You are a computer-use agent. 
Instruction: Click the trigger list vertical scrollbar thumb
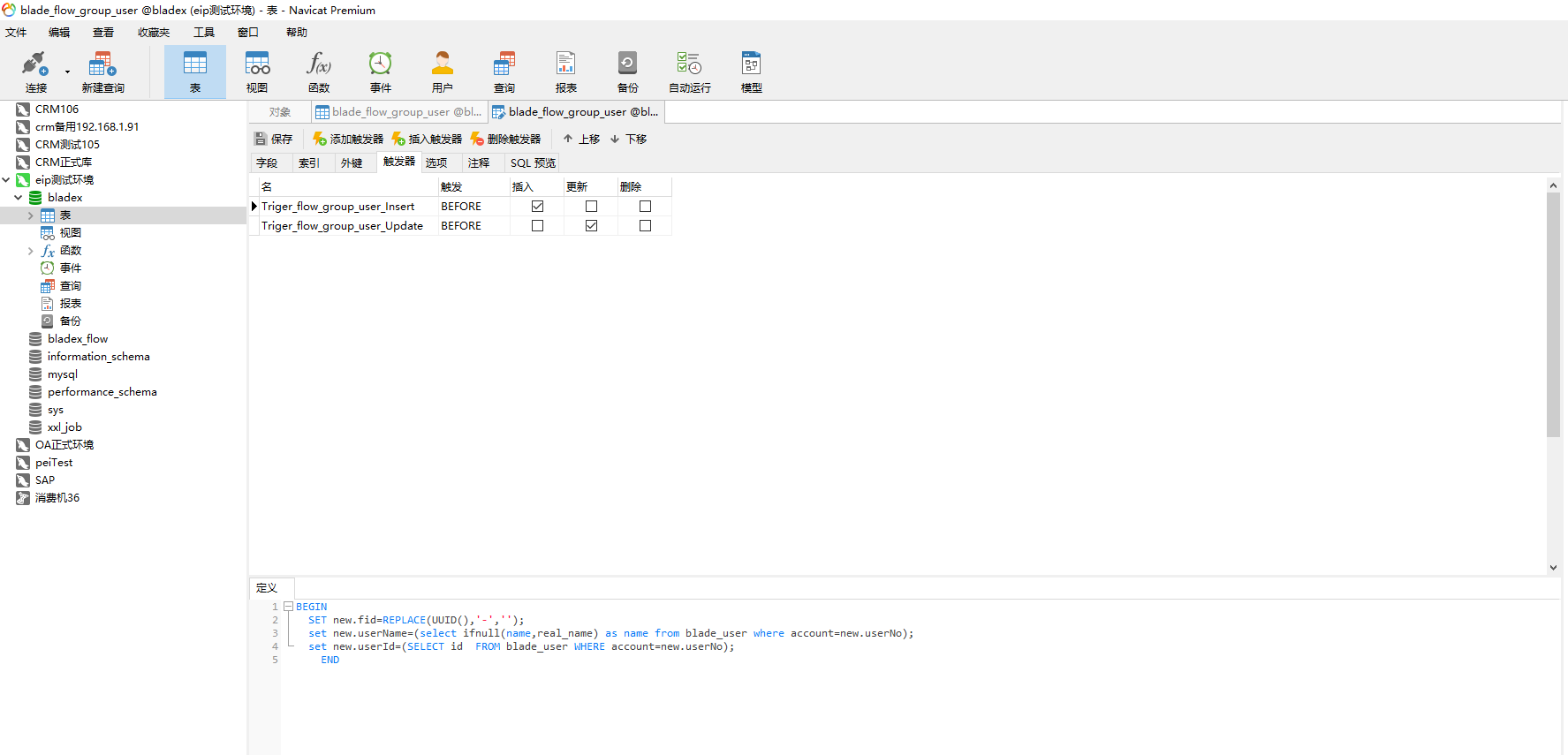click(x=1553, y=314)
